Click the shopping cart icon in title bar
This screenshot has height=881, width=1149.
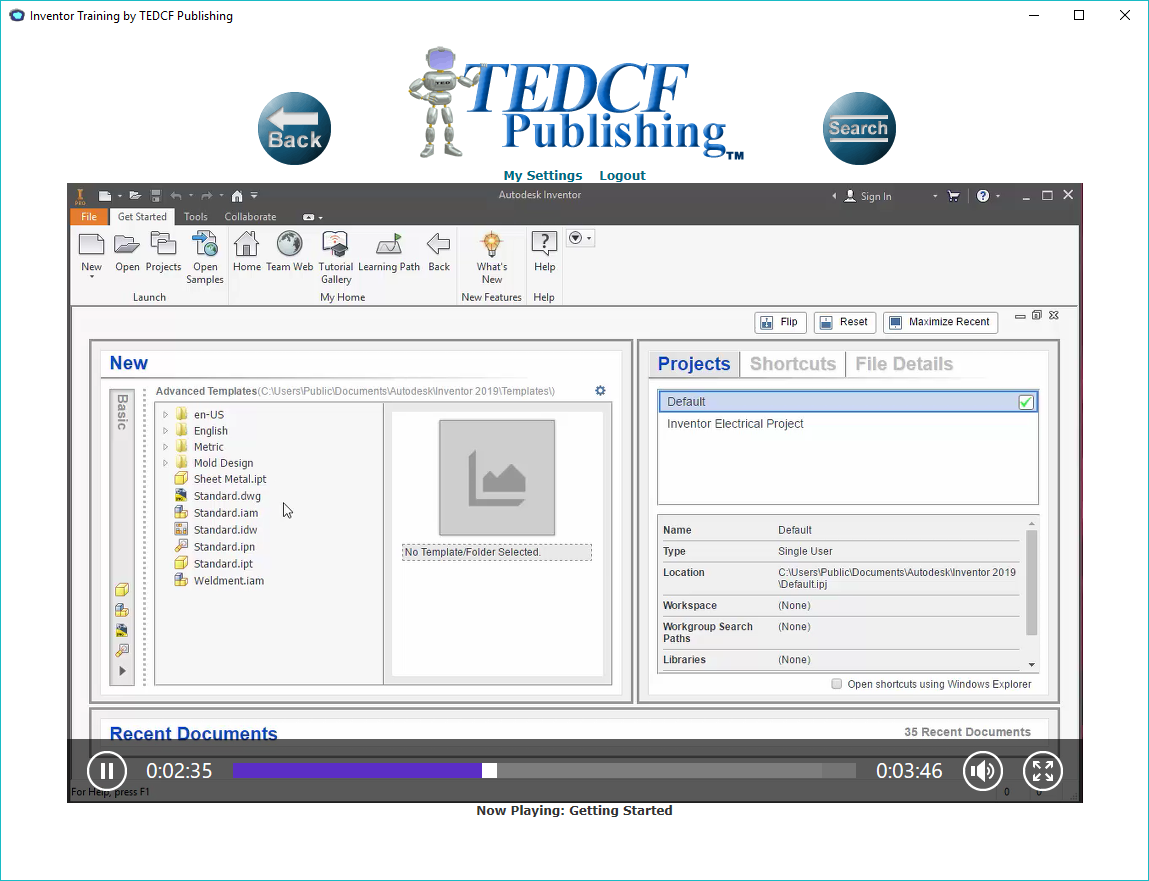(x=953, y=196)
